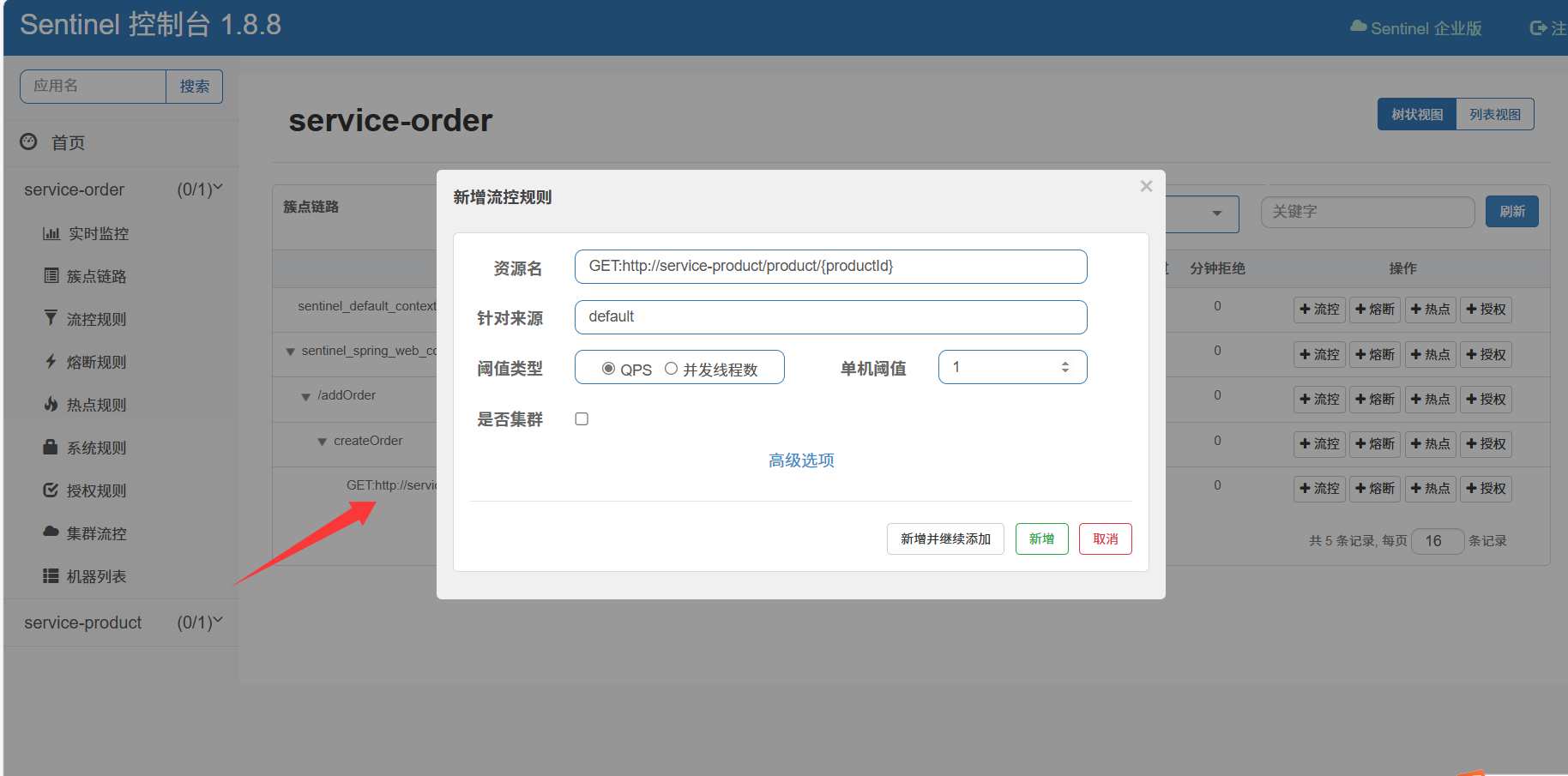Viewport: 1568px width, 776px height.
Task: Click the 单机阈值 number stepper arrows
Action: (1065, 367)
